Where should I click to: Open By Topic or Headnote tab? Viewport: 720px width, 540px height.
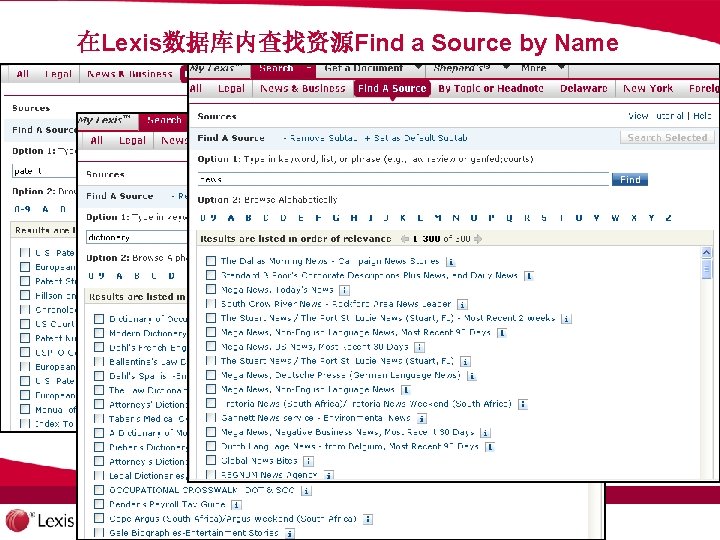coord(491,89)
